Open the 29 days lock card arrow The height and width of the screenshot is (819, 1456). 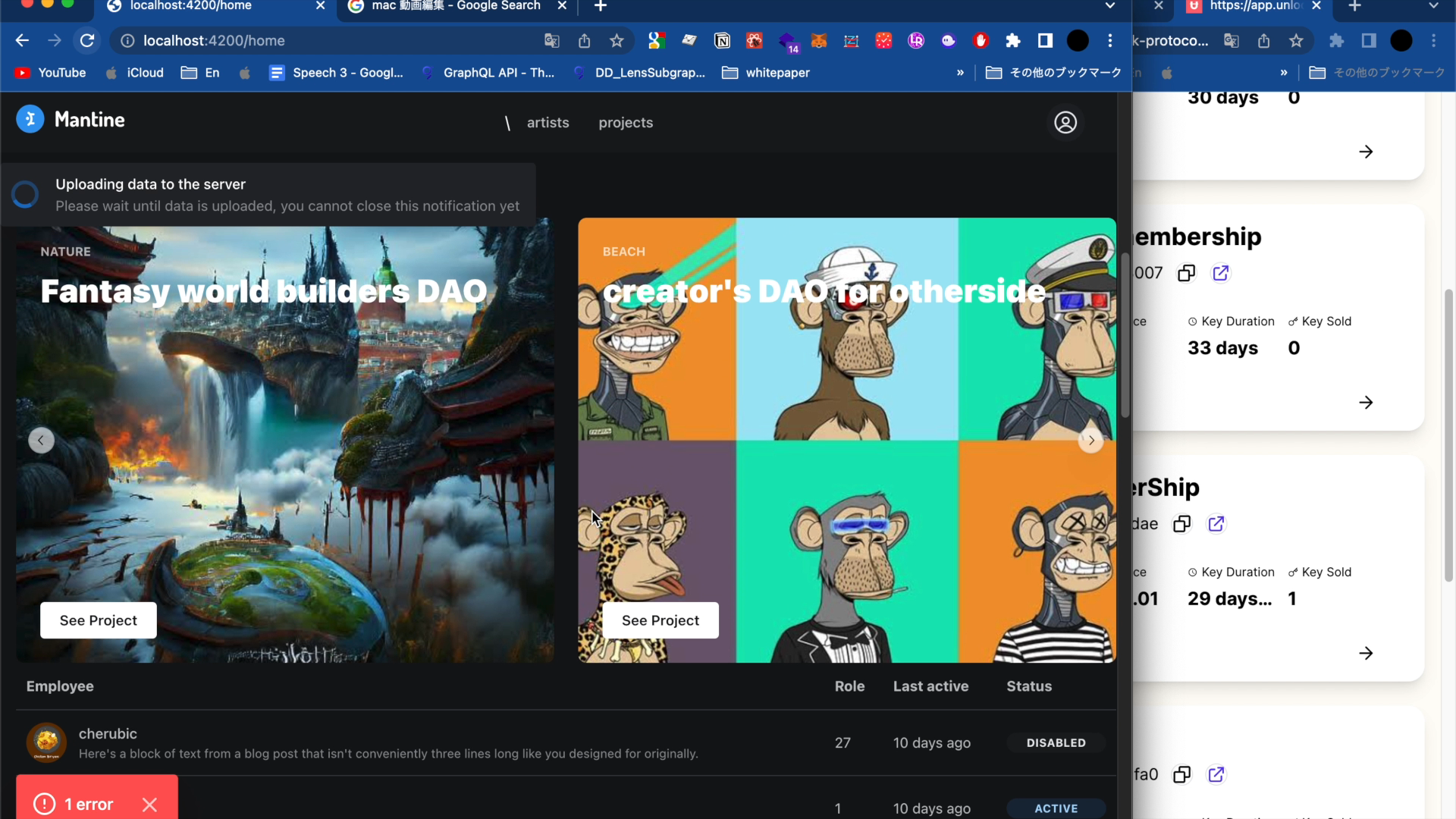[x=1366, y=653]
